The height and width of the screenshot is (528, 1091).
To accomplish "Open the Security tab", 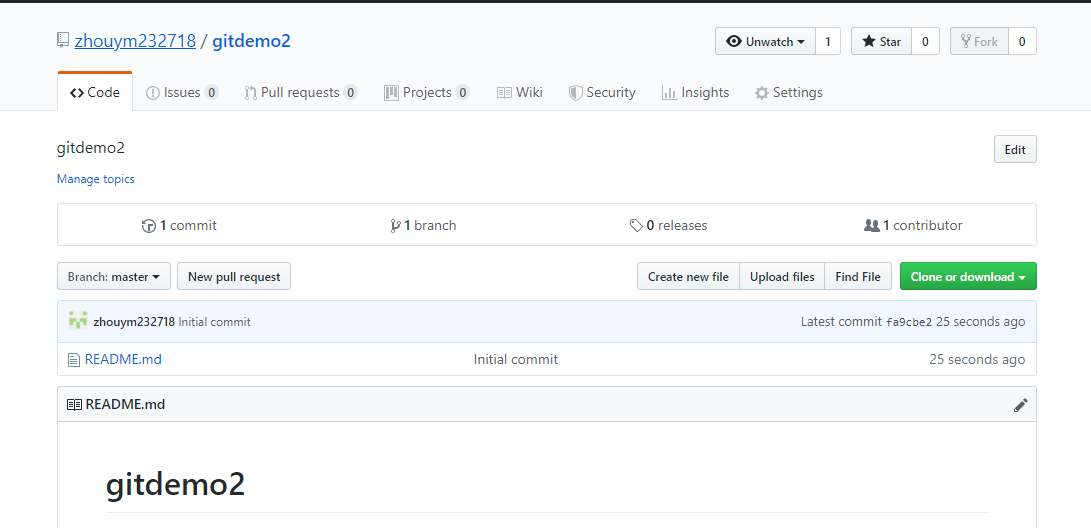I will click(x=602, y=93).
